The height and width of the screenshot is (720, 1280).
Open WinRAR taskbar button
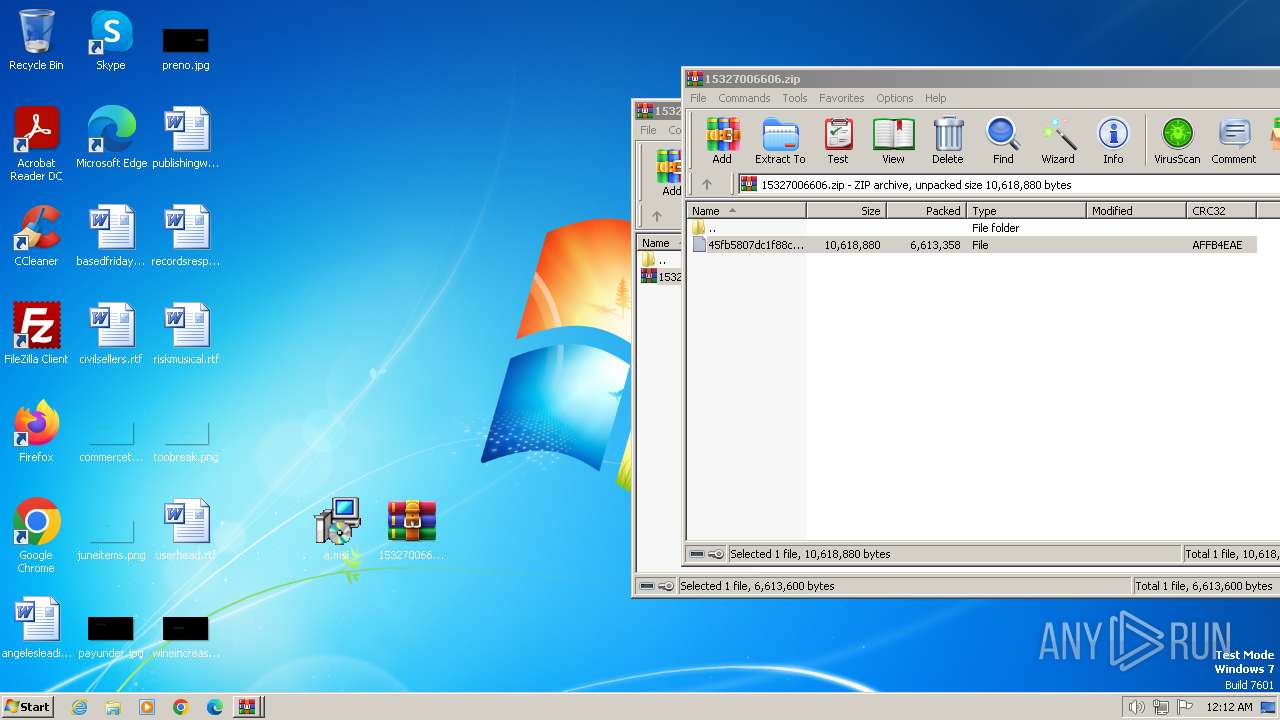pos(248,707)
